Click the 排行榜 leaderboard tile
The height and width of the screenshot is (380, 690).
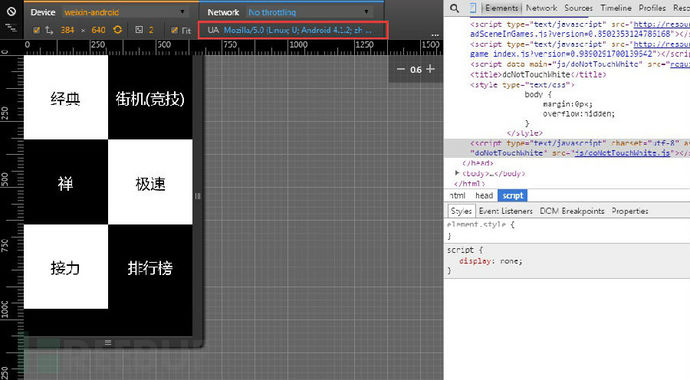click(150, 267)
